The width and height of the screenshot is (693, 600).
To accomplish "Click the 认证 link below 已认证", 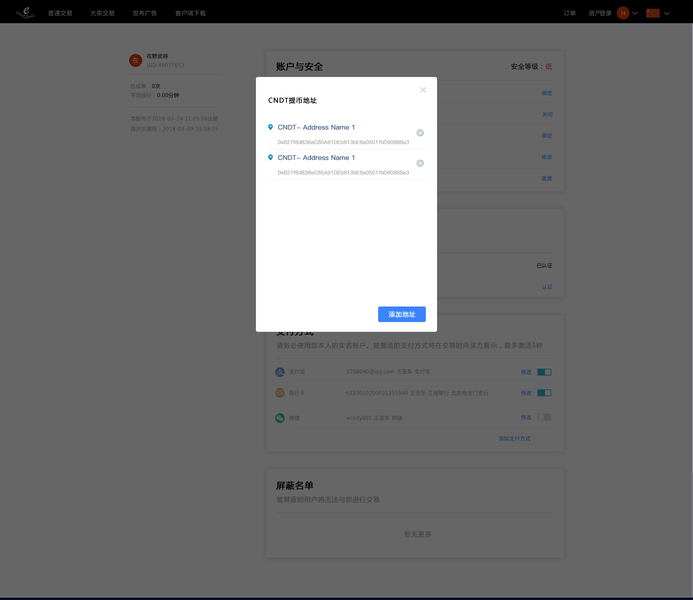I will pos(547,287).
